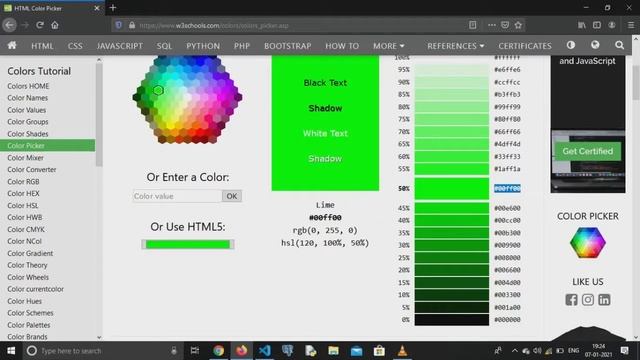Show Firefox sidebars icon
This screenshot has width=640, height=360.
pyautogui.click(x=597, y=25)
